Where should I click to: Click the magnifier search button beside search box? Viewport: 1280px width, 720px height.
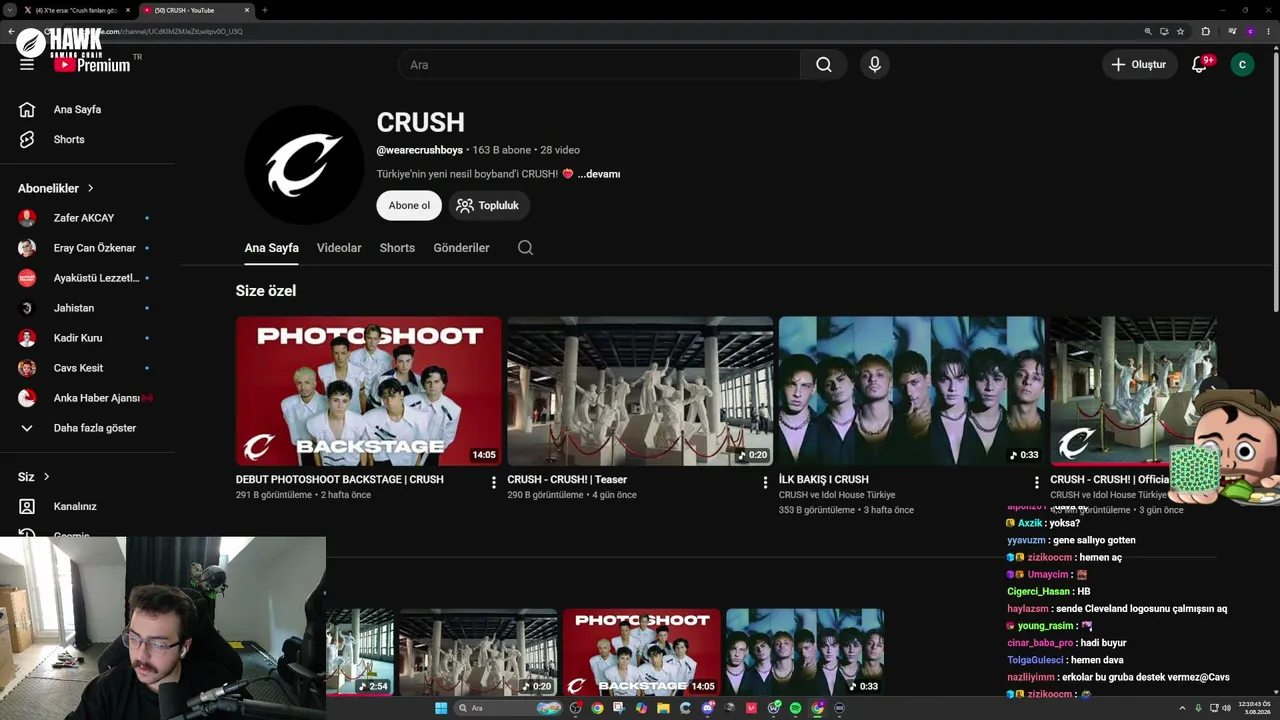coord(823,65)
